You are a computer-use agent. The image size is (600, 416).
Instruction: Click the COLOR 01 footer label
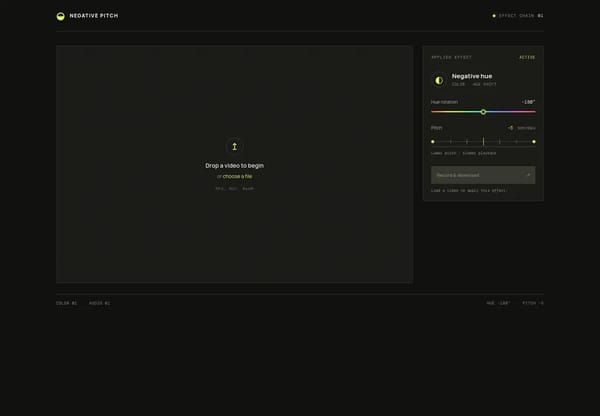67,303
